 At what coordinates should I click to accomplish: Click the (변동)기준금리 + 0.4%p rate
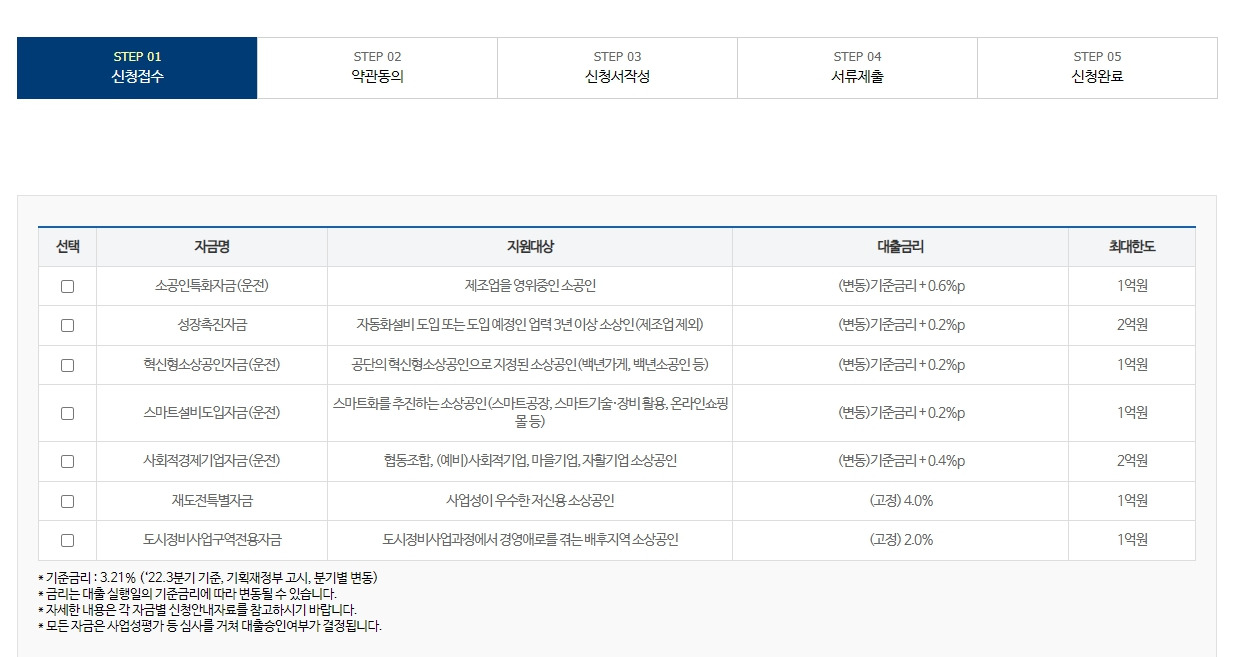(900, 461)
